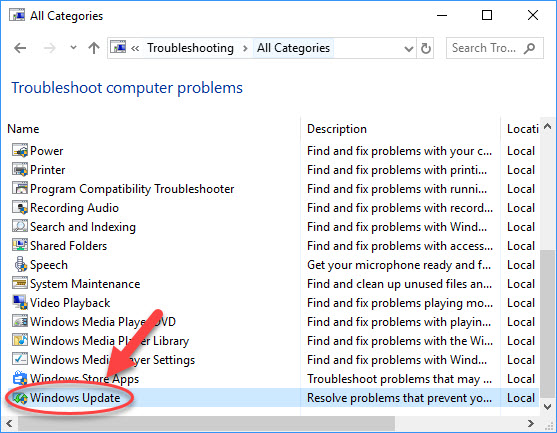The height and width of the screenshot is (433, 557).
Task: Select Local cell in the Power row
Action: pyautogui.click(x=521, y=151)
